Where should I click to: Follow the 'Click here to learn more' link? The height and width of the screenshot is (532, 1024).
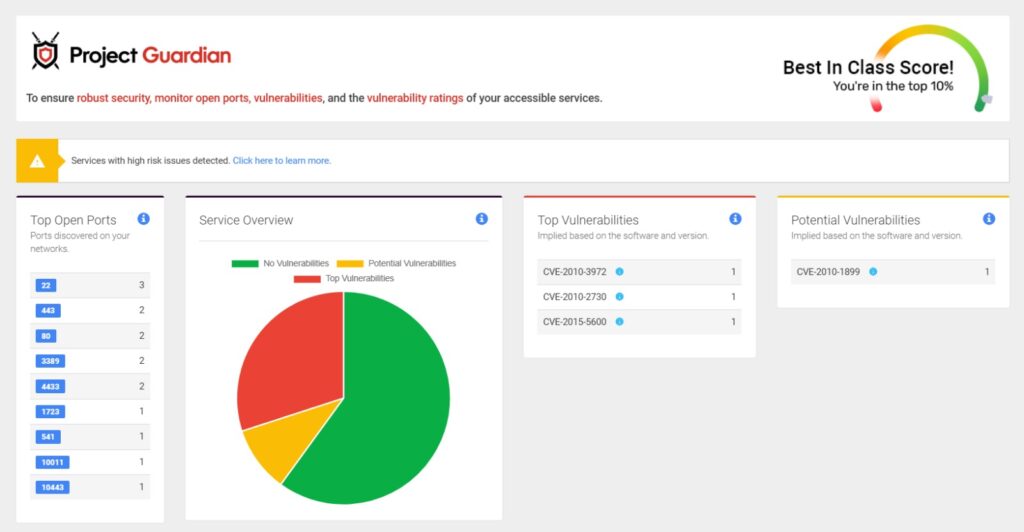click(281, 161)
